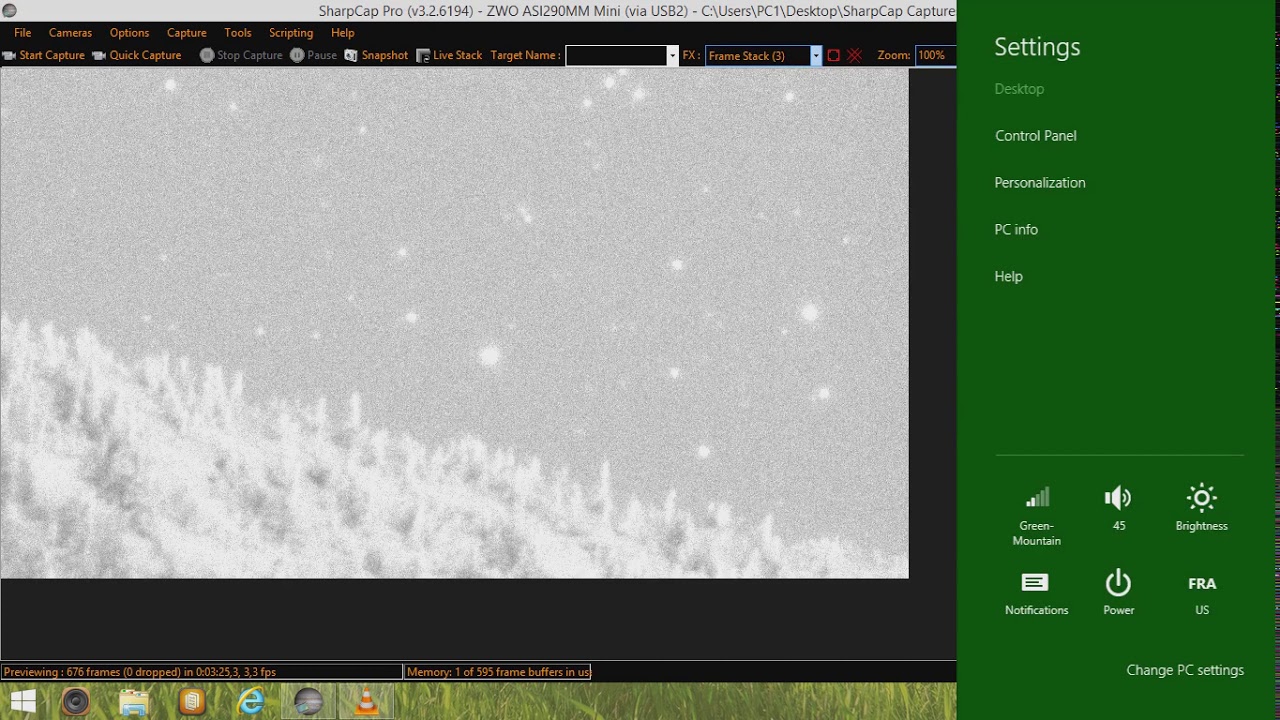Switch to SharpCap planet icon on taskbar
Image resolution: width=1280 pixels, height=720 pixels.
tap(309, 702)
